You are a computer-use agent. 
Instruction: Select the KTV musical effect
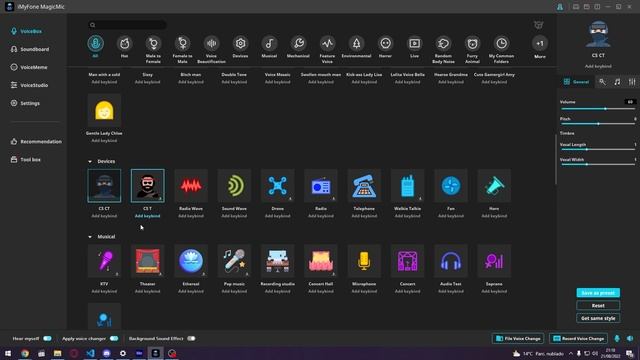104,261
